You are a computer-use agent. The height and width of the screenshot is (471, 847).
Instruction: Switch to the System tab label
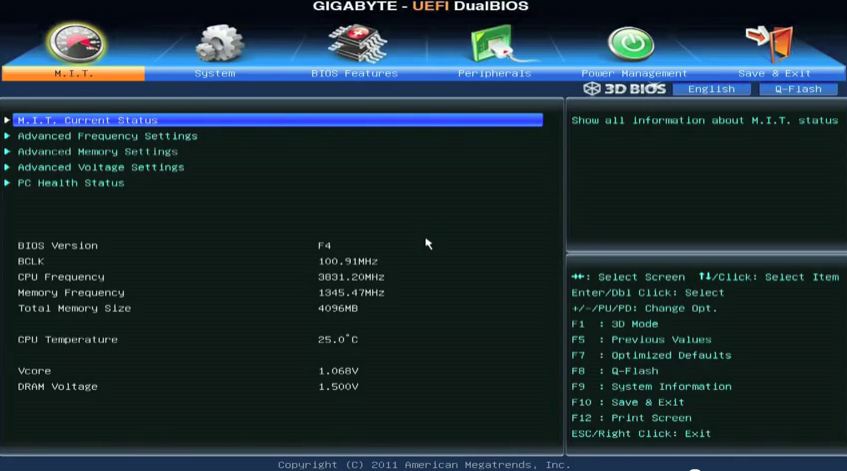click(x=215, y=73)
